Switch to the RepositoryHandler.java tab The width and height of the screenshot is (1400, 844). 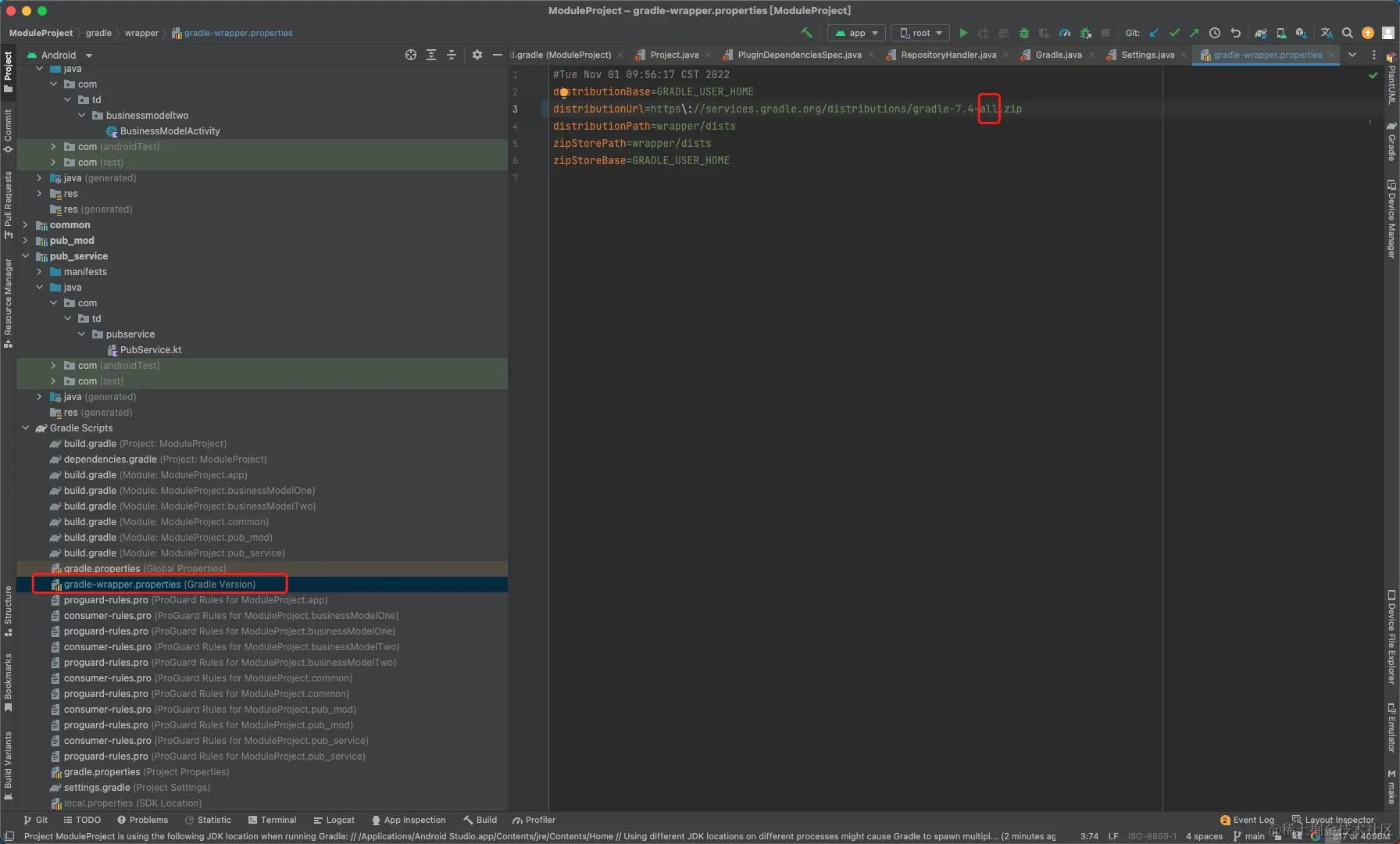(x=948, y=55)
